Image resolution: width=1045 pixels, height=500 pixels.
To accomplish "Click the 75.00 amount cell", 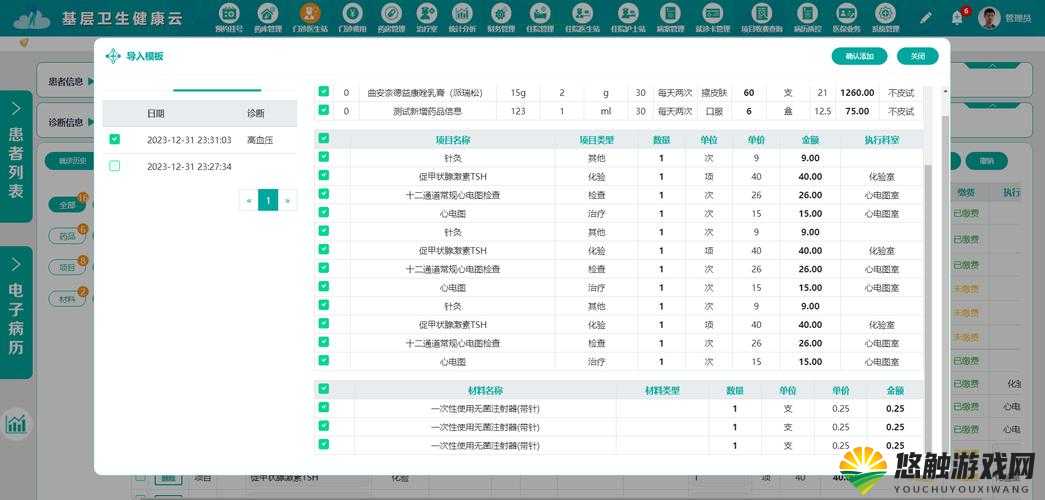I will point(857,111).
